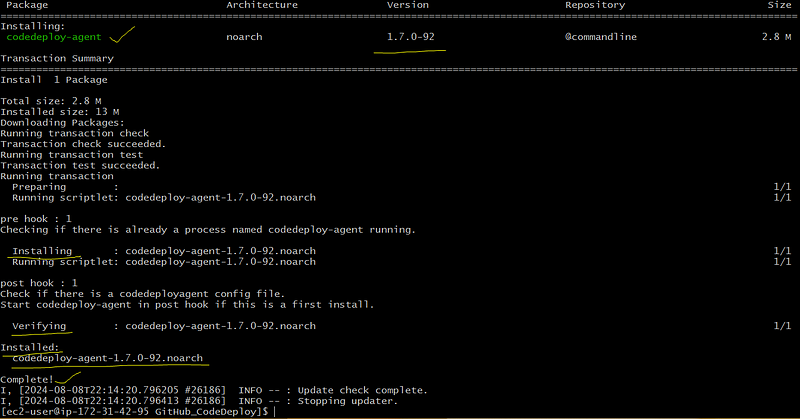Click the 'Complete!' line
Screen dimensions: 800x419
click(x=27, y=380)
